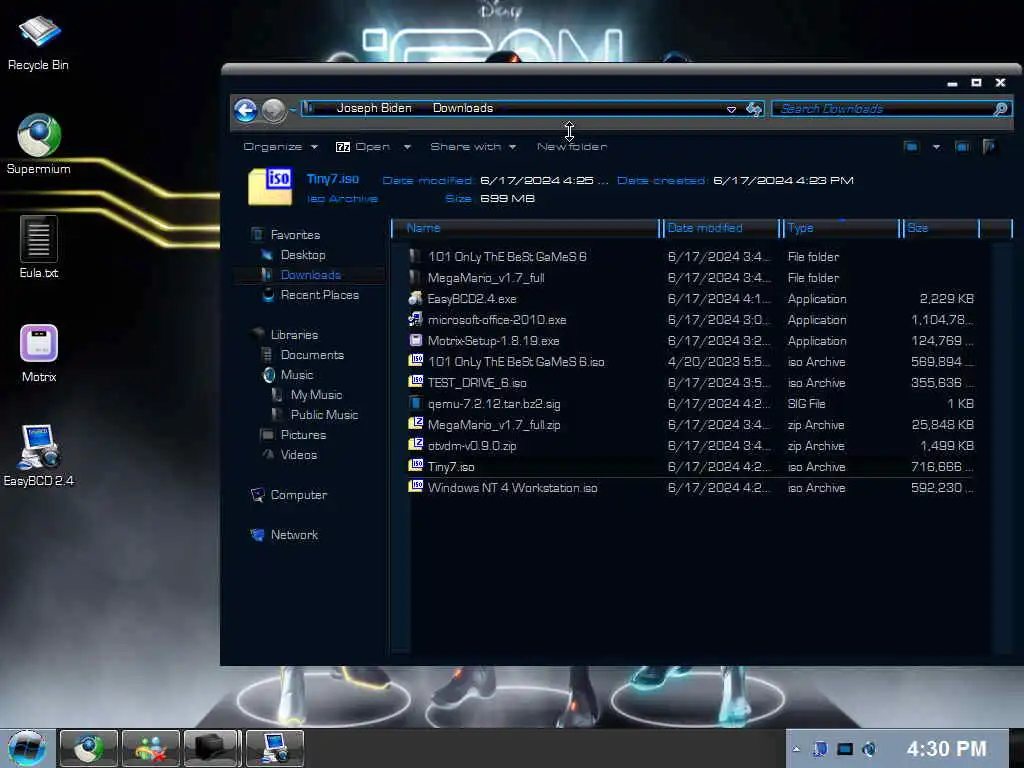Screen dimensions: 1024x768
Task: Click in the Search Downloads field
Action: [x=882, y=109]
